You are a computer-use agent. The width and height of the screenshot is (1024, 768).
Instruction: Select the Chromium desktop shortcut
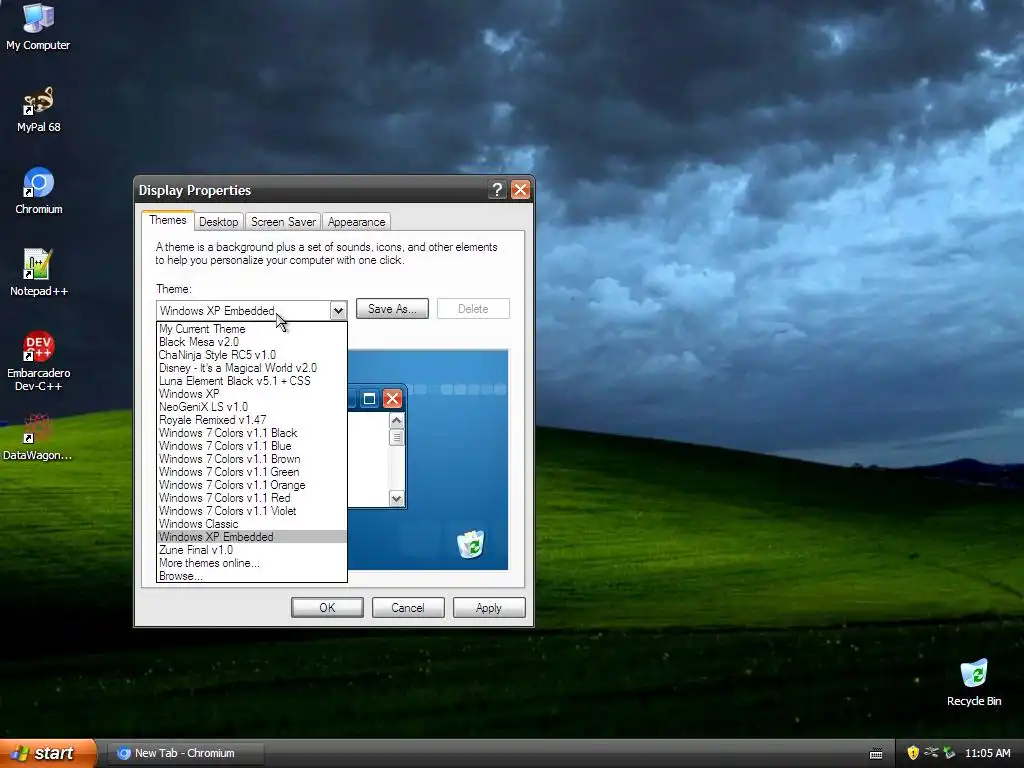[39, 191]
